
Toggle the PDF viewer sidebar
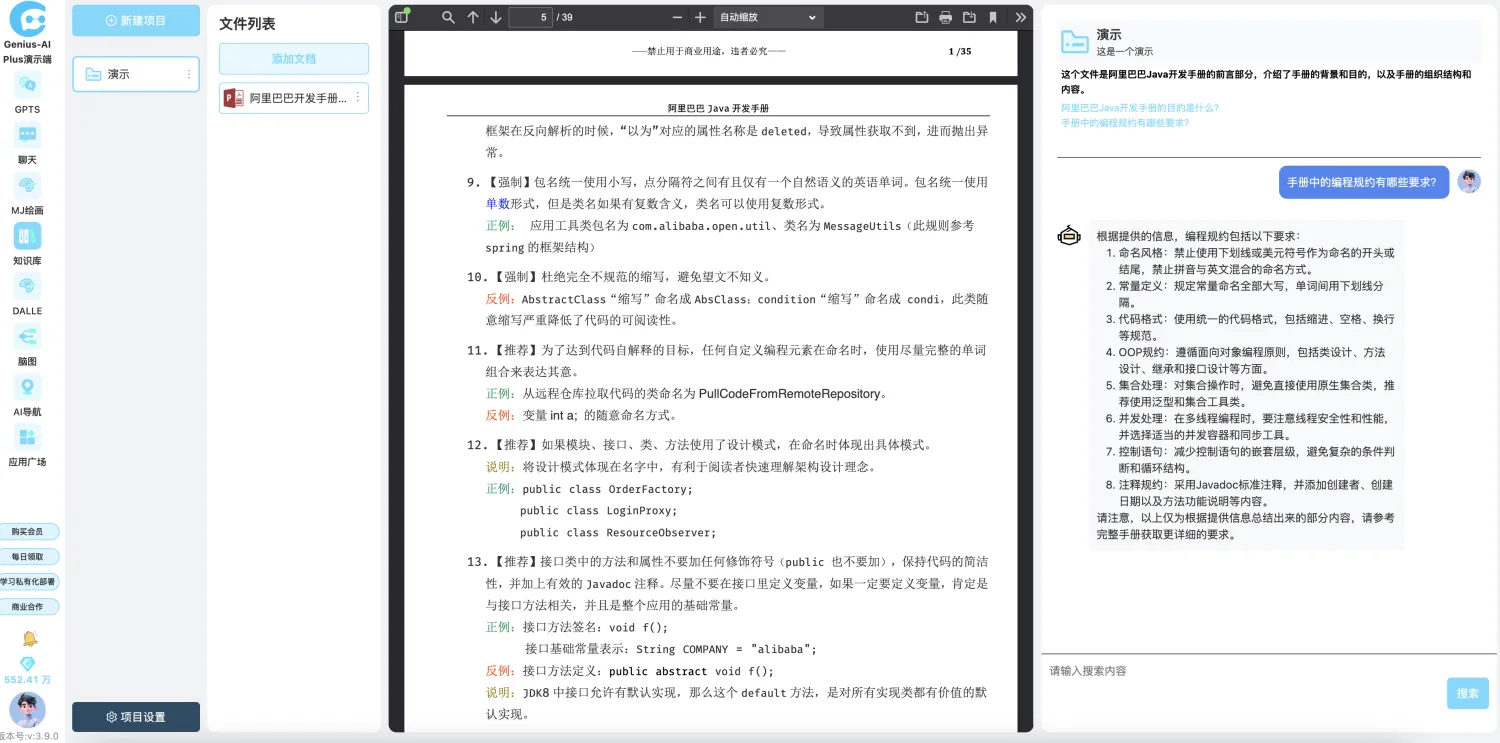click(x=402, y=17)
